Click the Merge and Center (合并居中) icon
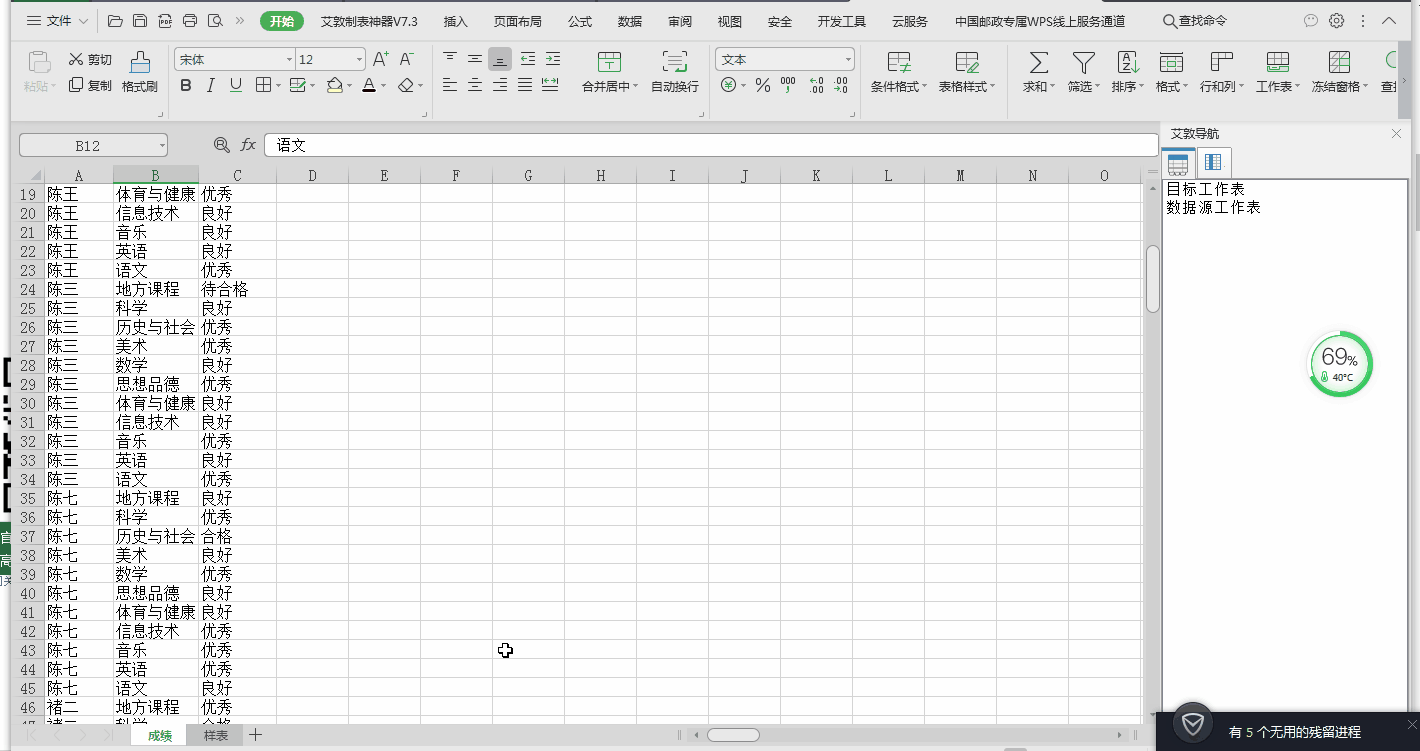This screenshot has height=751, width=1420. [609, 62]
